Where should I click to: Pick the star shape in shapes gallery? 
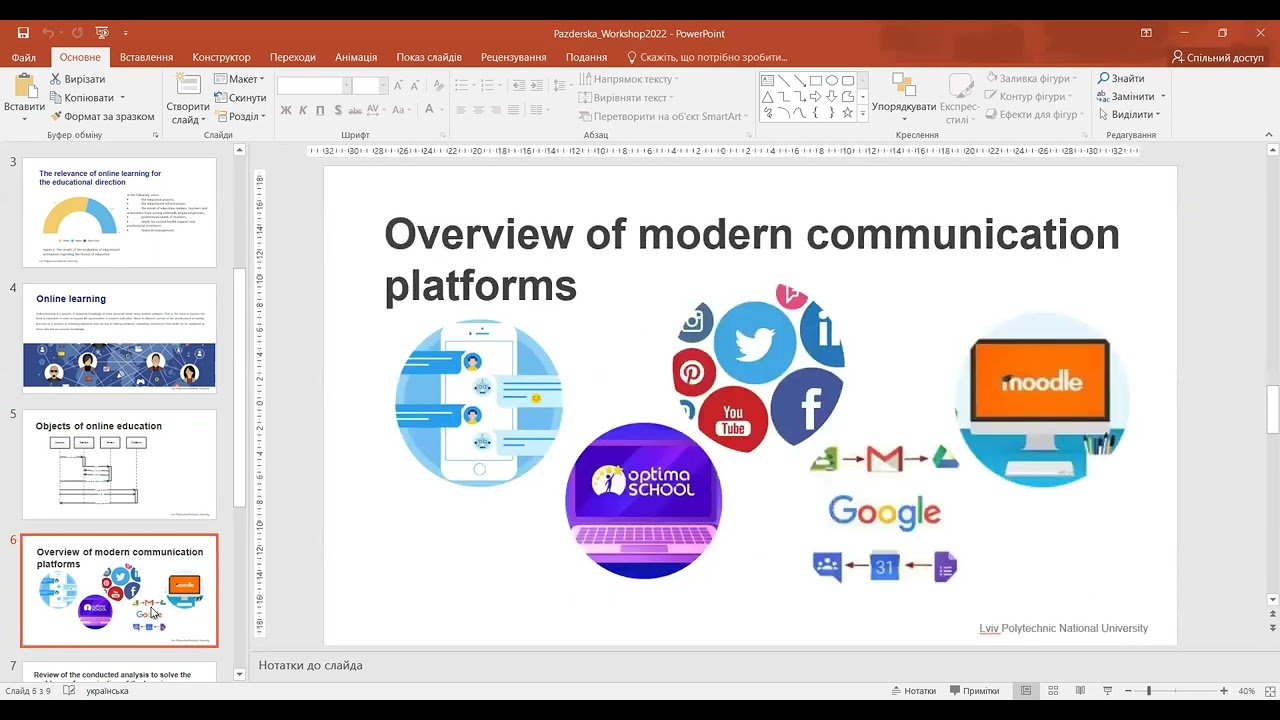point(848,113)
